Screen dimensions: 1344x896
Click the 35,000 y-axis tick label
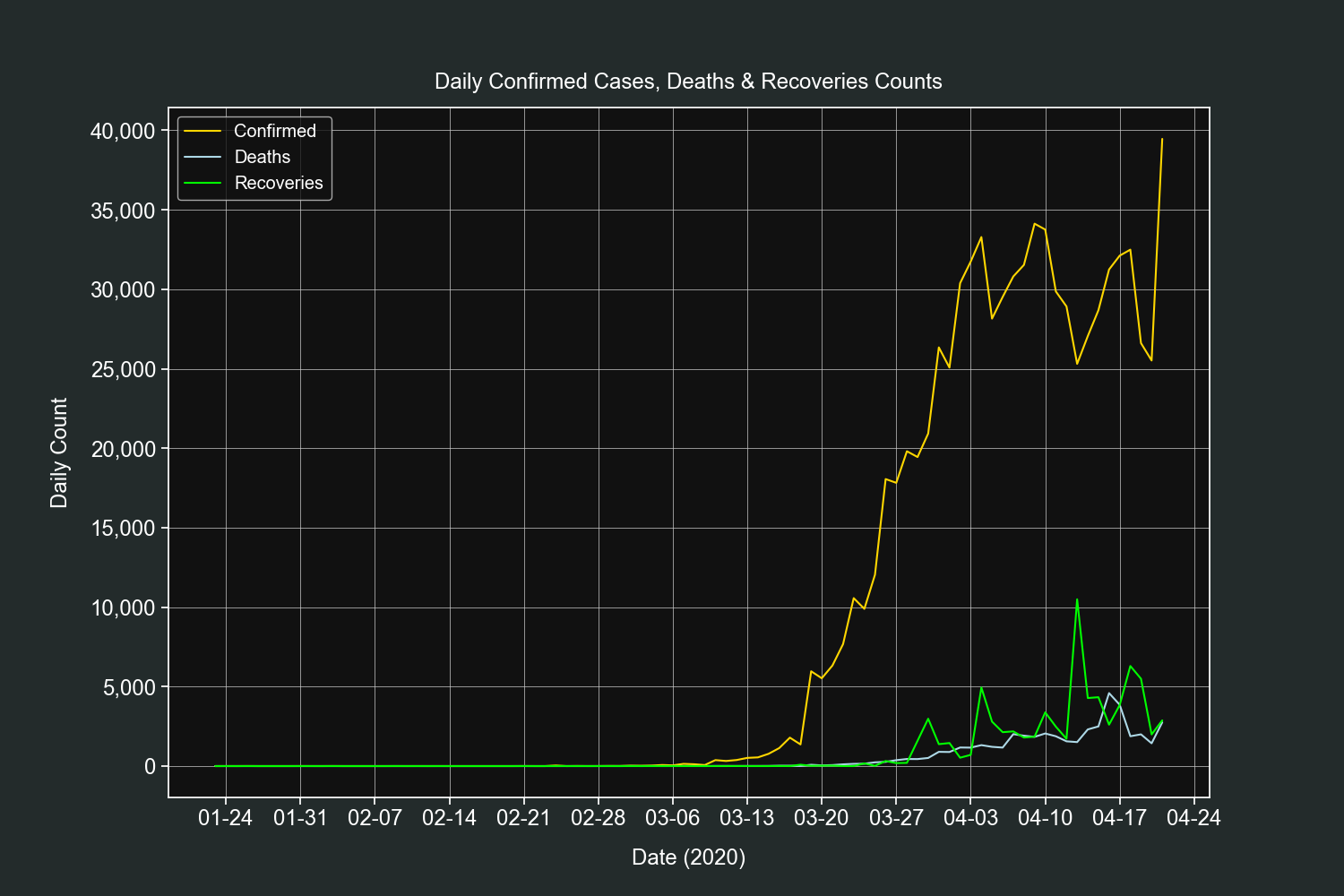123,211
